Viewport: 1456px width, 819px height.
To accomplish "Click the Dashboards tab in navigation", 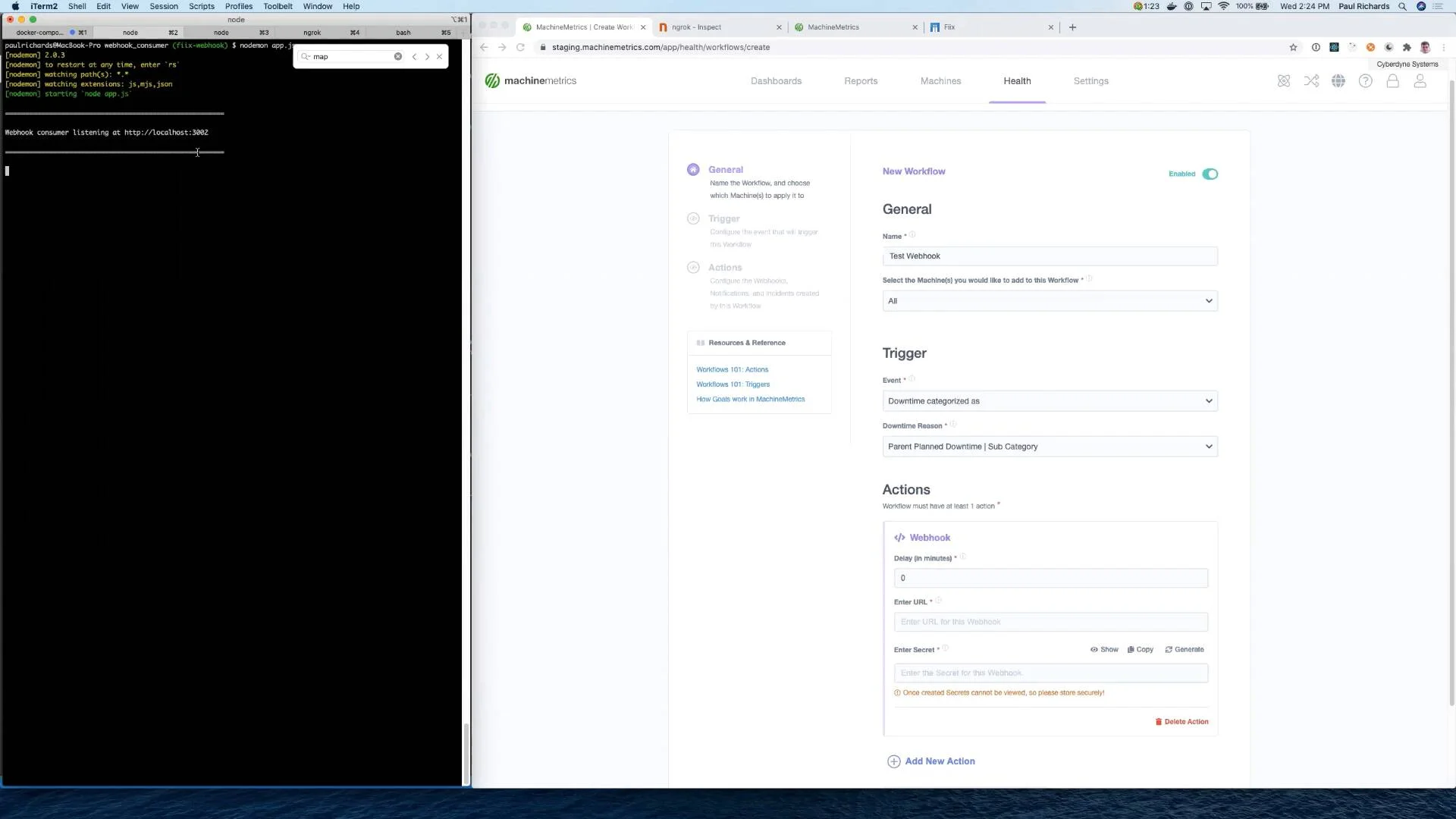I will click(775, 80).
